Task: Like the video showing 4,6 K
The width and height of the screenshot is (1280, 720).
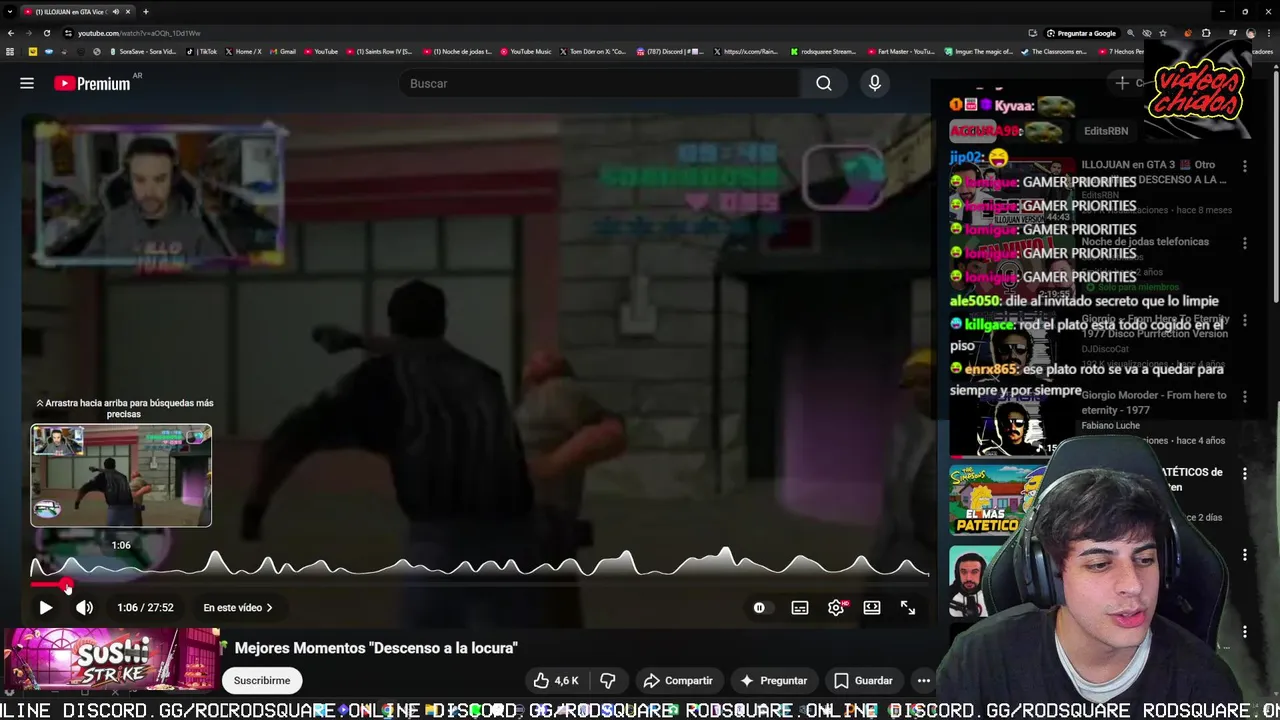Action: tap(555, 680)
